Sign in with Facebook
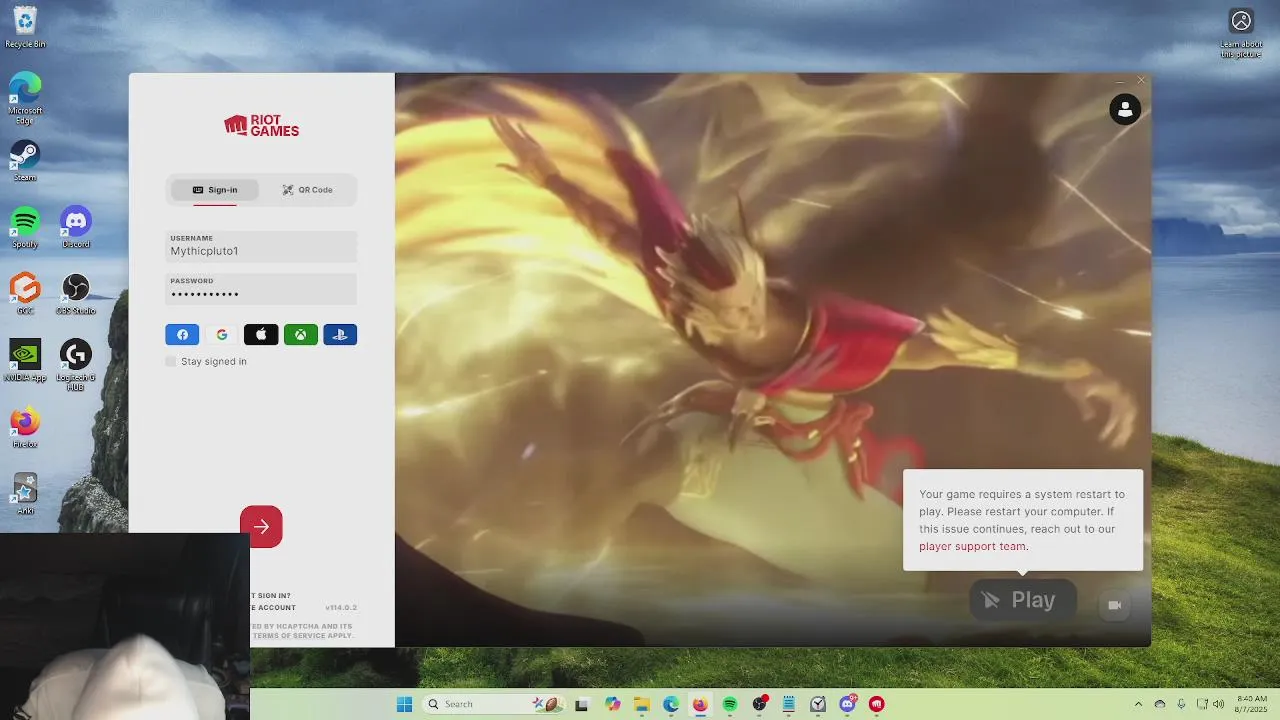 click(182, 335)
